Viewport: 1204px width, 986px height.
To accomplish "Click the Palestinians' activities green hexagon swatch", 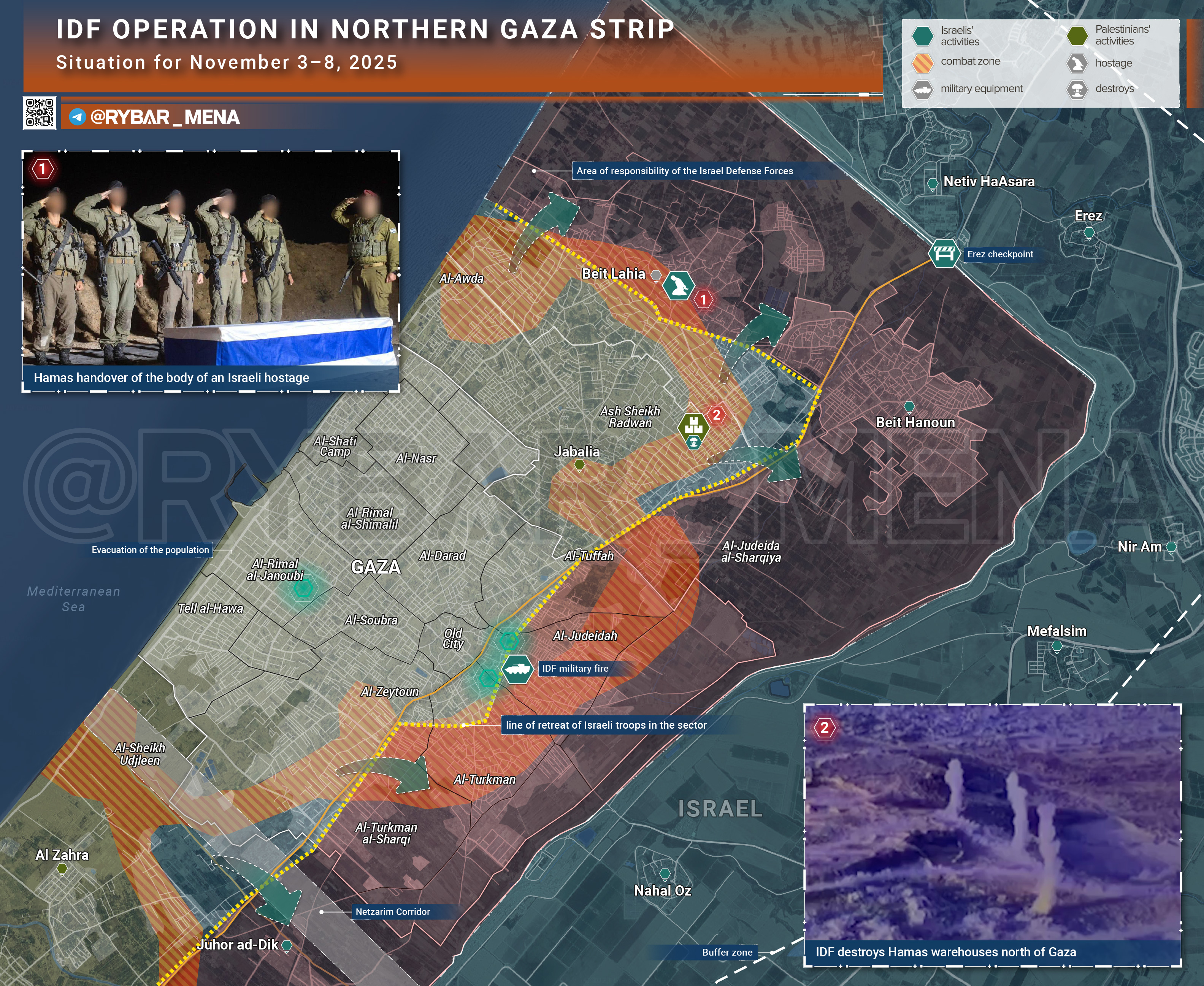I will tap(1077, 35).
